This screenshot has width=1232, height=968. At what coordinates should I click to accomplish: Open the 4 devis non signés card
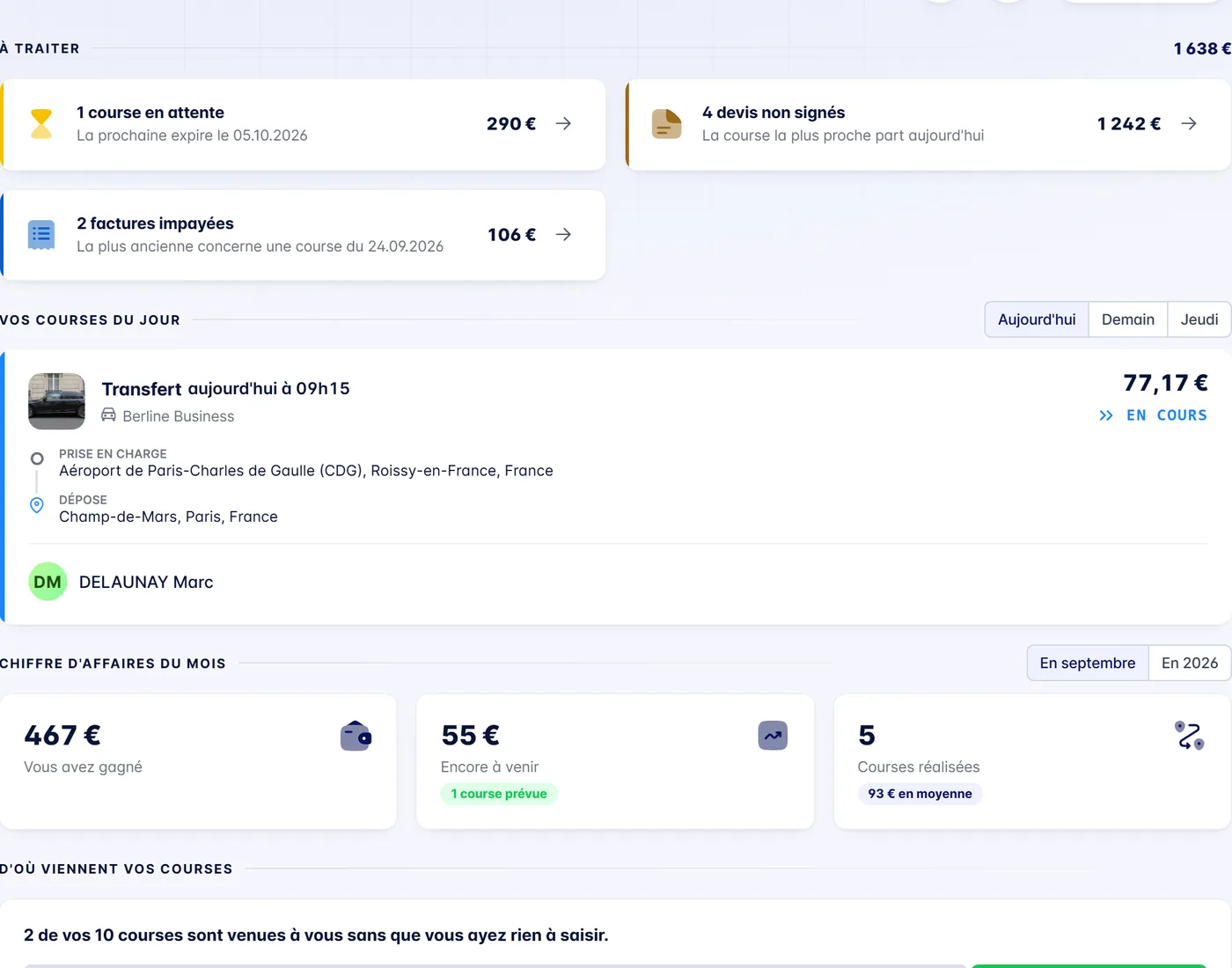(928, 124)
